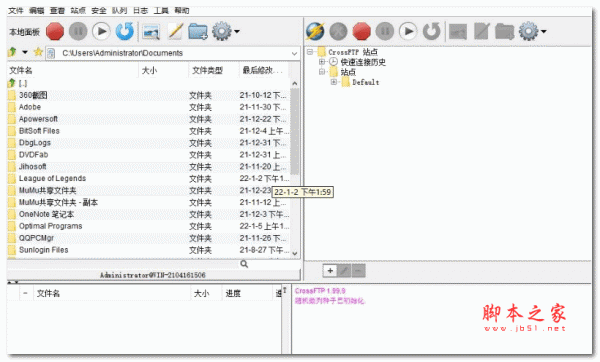Image resolution: width=600 pixels, height=362 pixels.
Task: Add a new site with plus button
Action: pyautogui.click(x=330, y=271)
